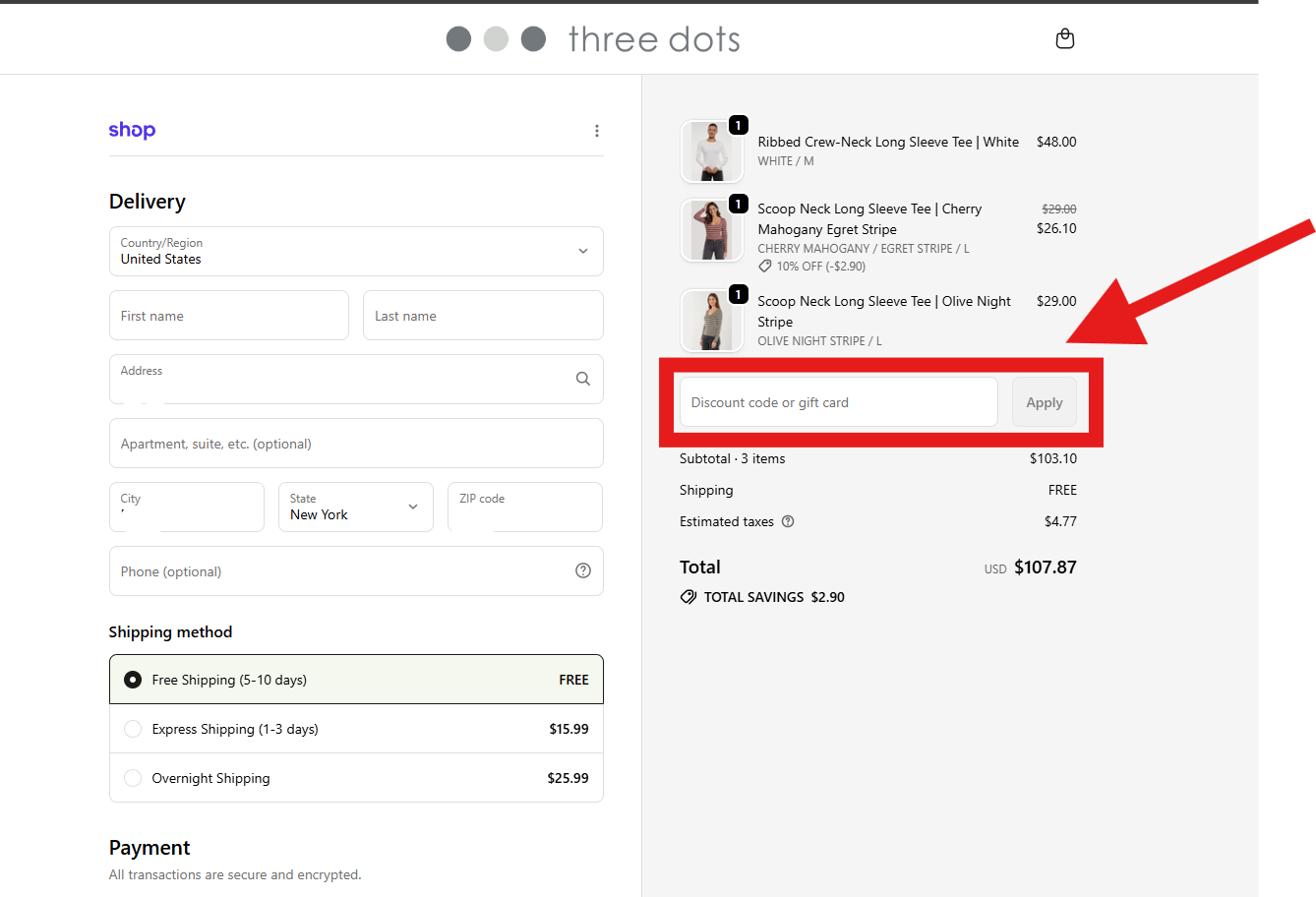This screenshot has width=1316, height=897.
Task: Click the three dots brand logo
Action: click(593, 39)
